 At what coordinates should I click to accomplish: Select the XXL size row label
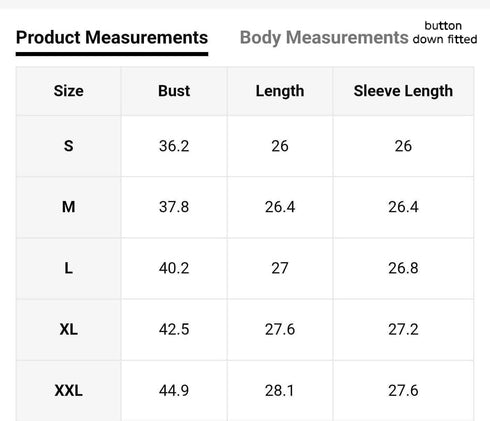tap(69, 391)
